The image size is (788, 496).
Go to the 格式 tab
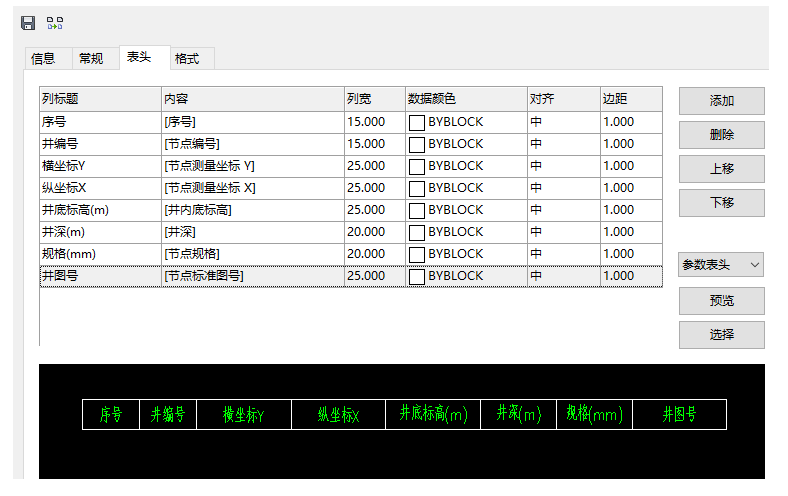[x=187, y=59]
